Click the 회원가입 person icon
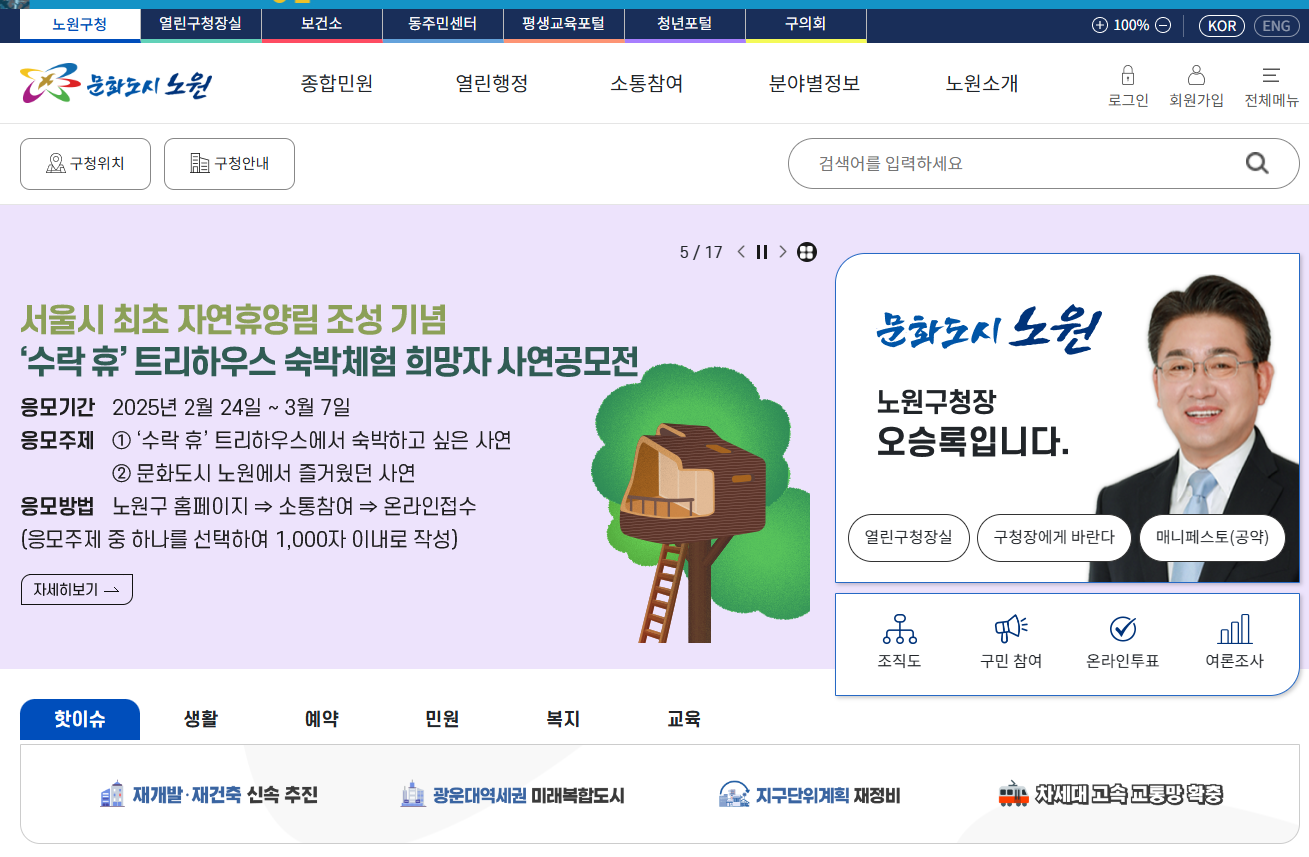 pos(1197,75)
